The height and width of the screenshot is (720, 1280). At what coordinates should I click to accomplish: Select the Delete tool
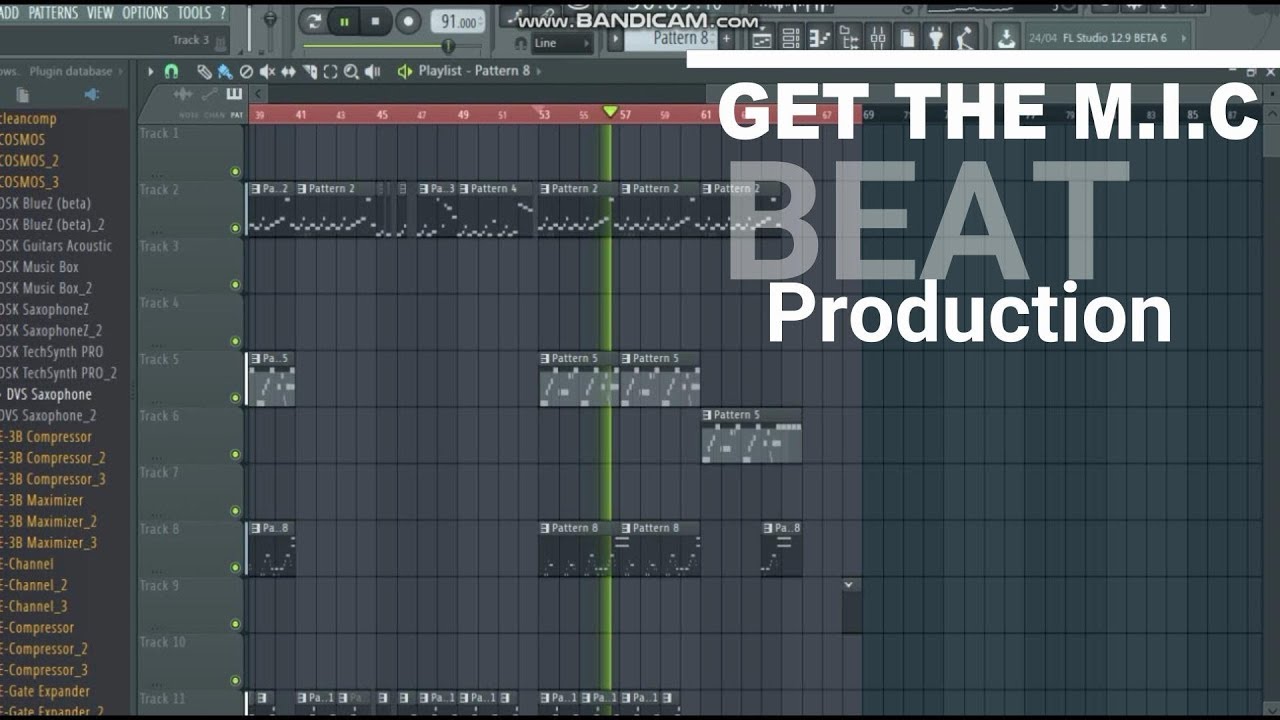(x=246, y=71)
